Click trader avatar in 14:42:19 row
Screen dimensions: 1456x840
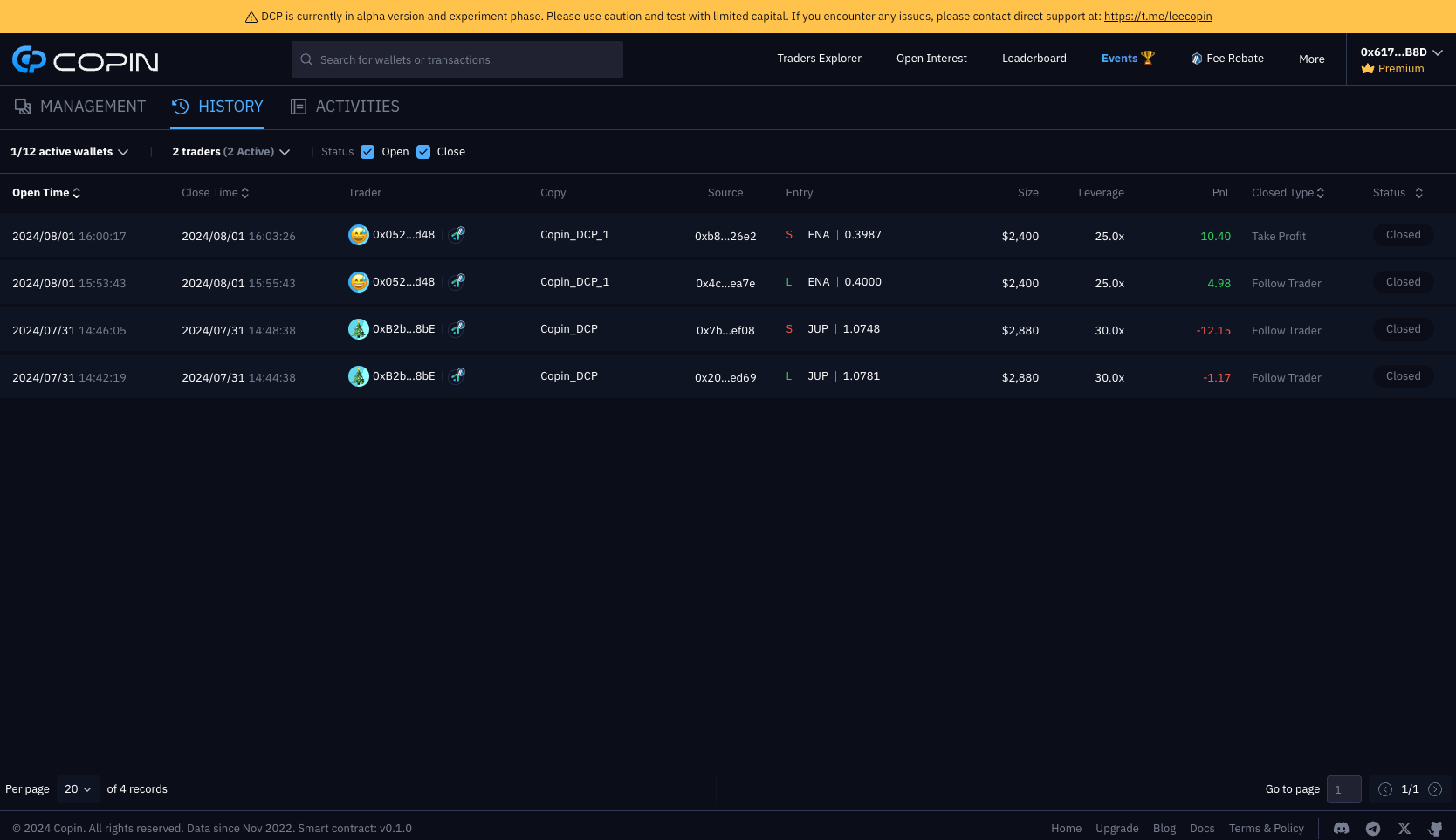pos(359,376)
